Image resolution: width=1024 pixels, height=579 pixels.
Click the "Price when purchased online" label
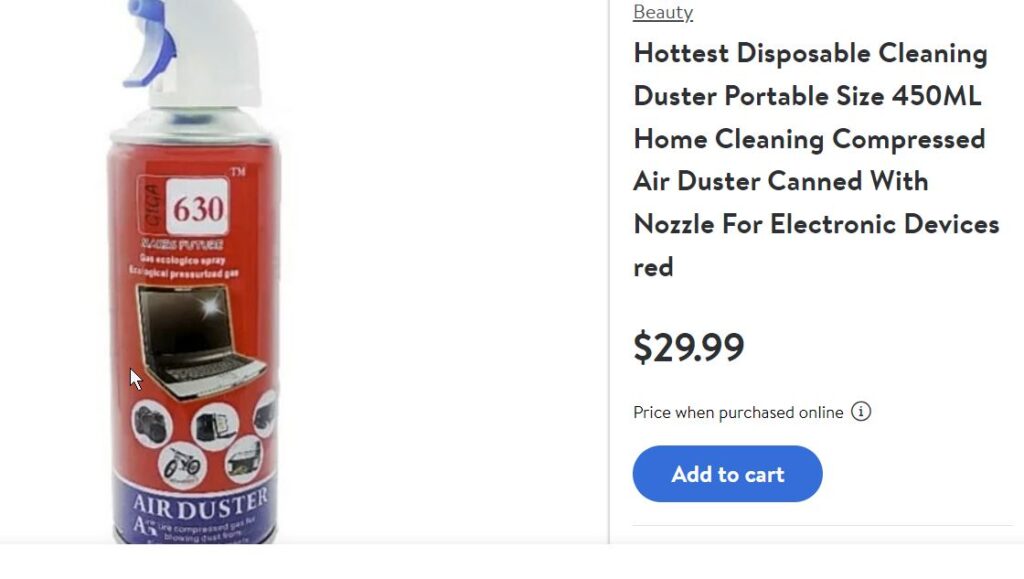point(738,413)
